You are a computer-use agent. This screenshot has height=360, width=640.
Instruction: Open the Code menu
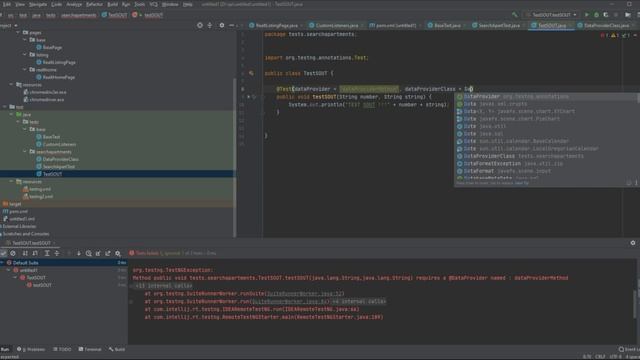[56, 4]
